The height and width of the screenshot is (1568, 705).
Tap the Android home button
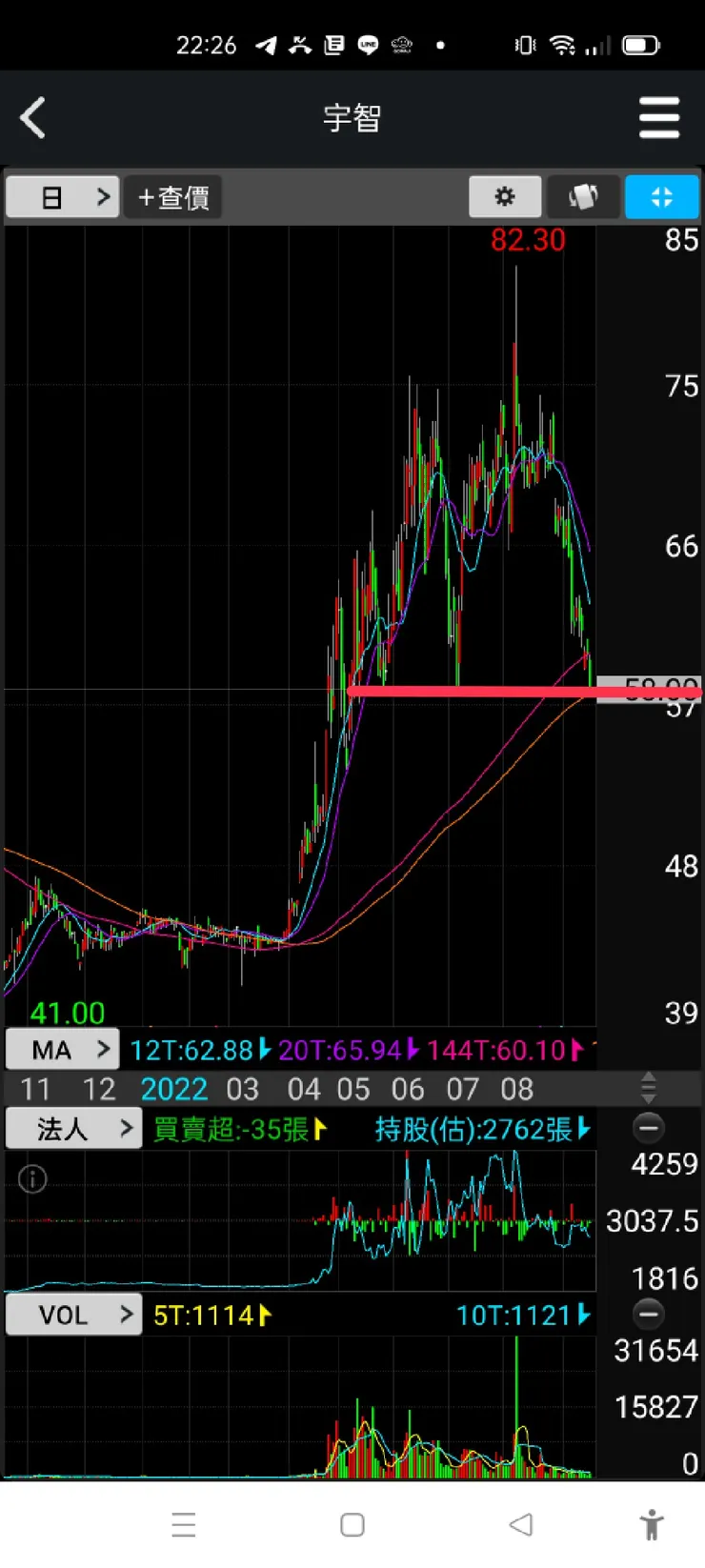(352, 1524)
